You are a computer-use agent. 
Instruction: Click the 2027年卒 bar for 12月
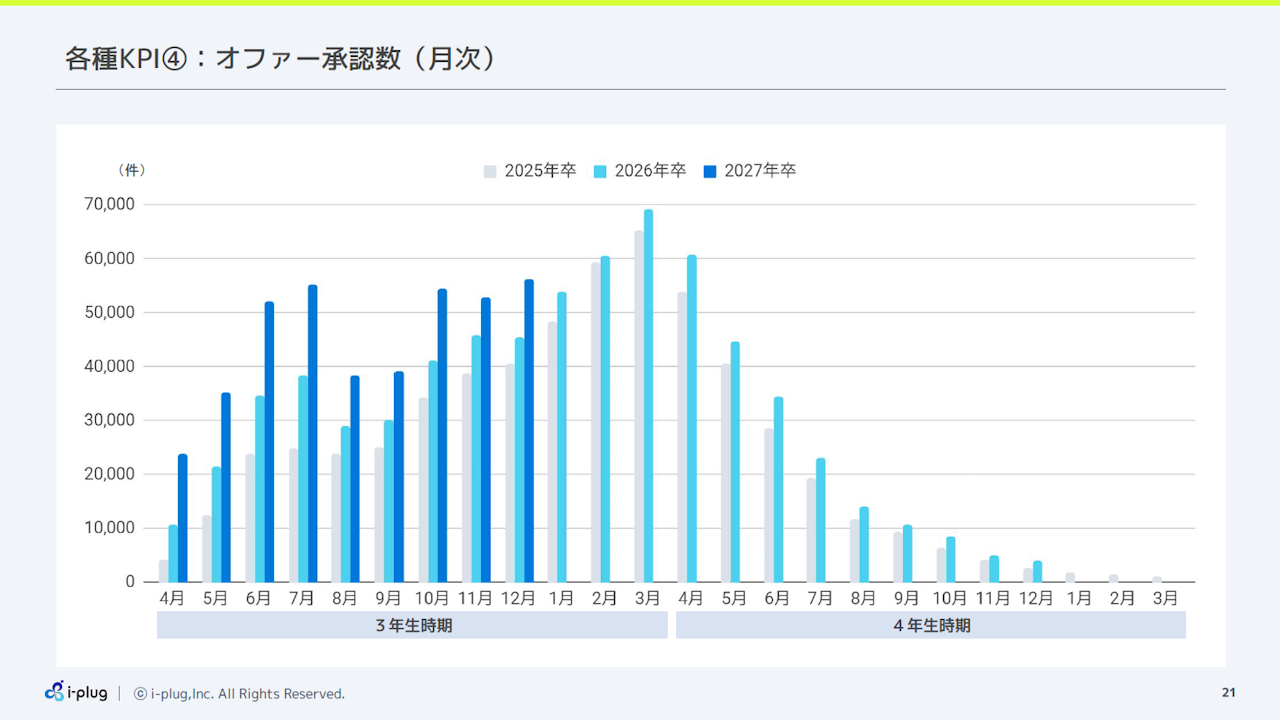tap(527, 430)
